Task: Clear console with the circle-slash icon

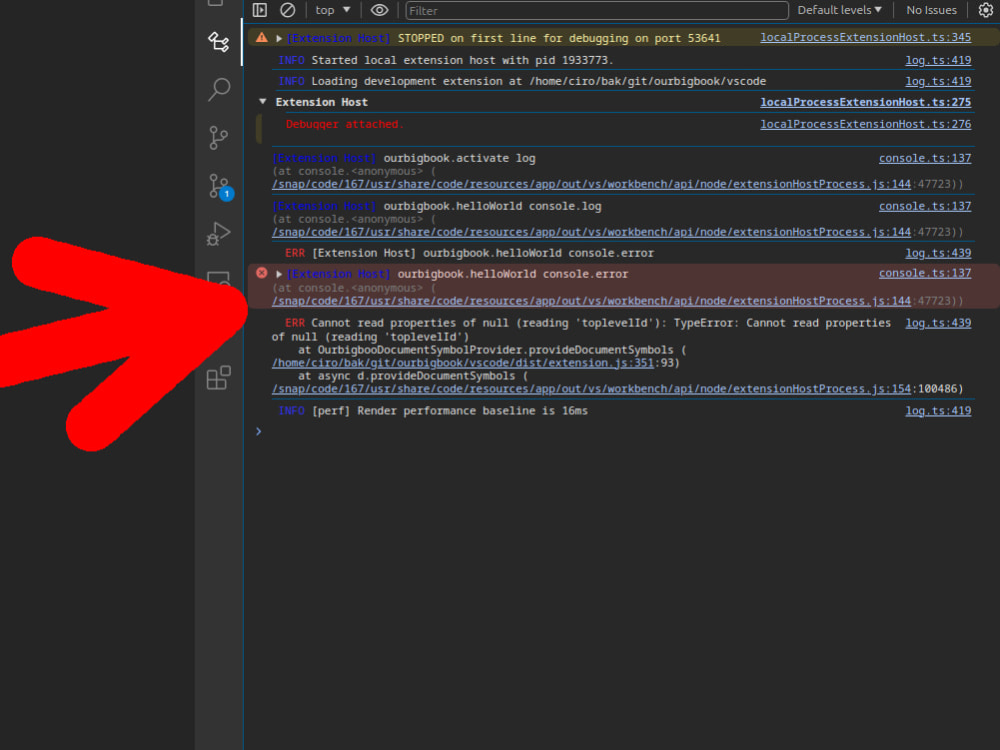Action: 288,10
